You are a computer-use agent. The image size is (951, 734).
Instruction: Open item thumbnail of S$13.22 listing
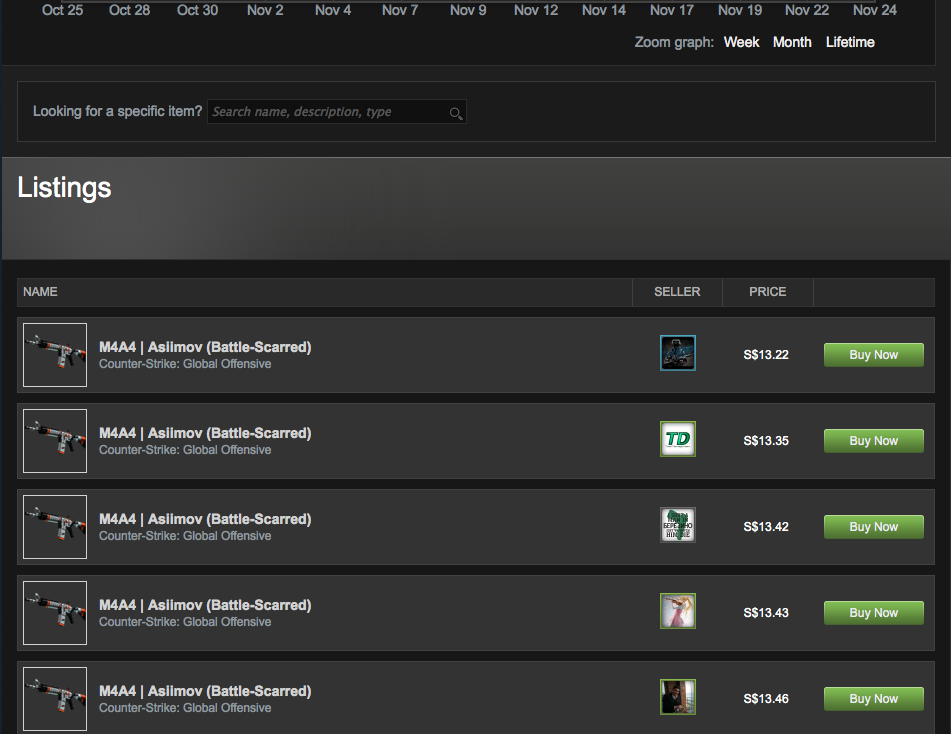click(55, 355)
